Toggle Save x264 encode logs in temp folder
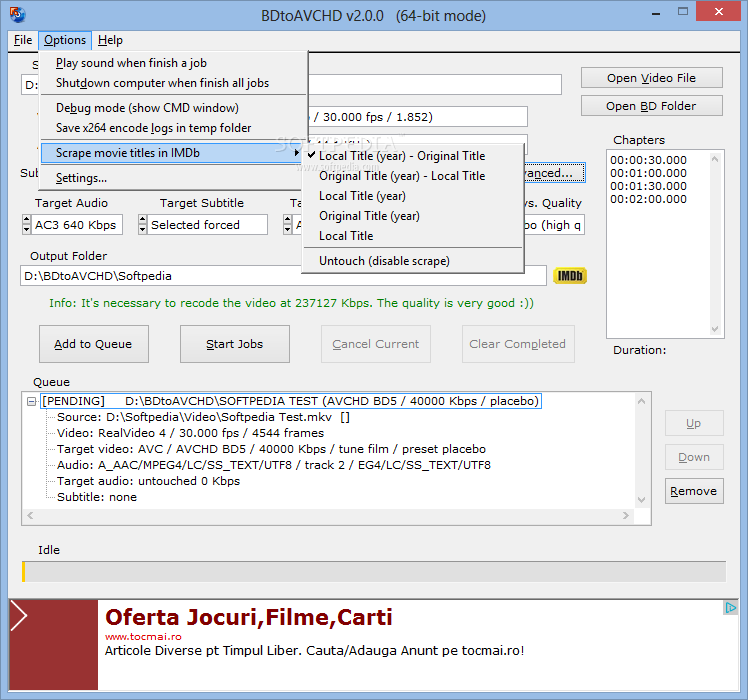Screen dimensions: 748x700 coord(174,128)
